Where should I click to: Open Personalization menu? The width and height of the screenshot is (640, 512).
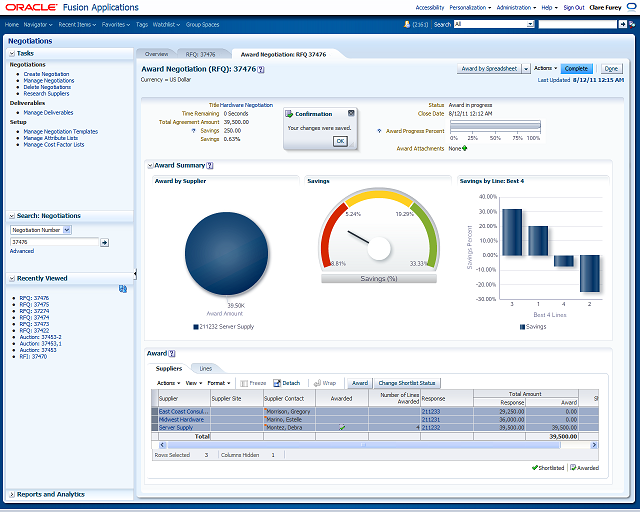(470, 7)
